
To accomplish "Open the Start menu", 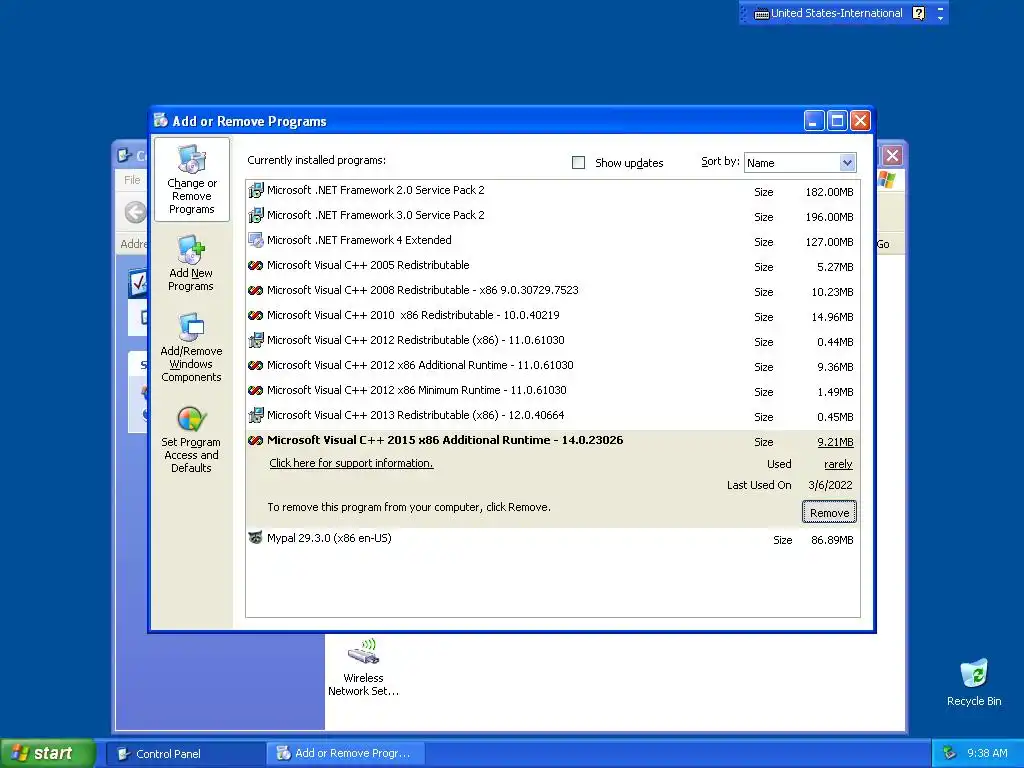I will point(48,753).
